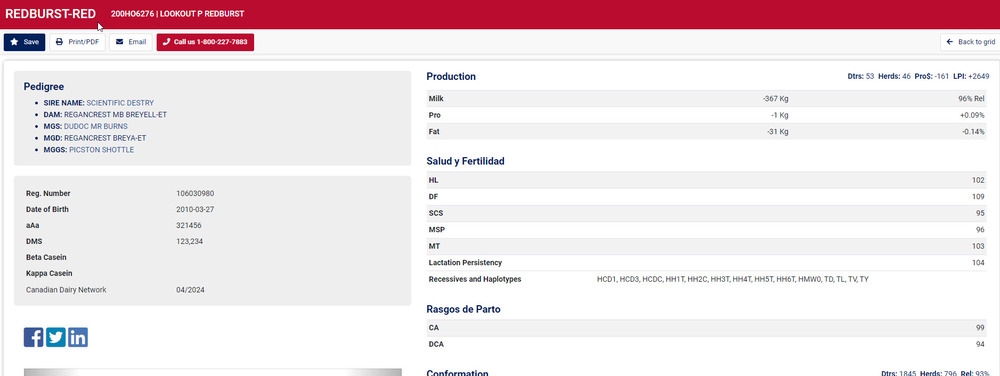Select code 200HO6276 | LOOKOUT P REDBURST

click(177, 14)
